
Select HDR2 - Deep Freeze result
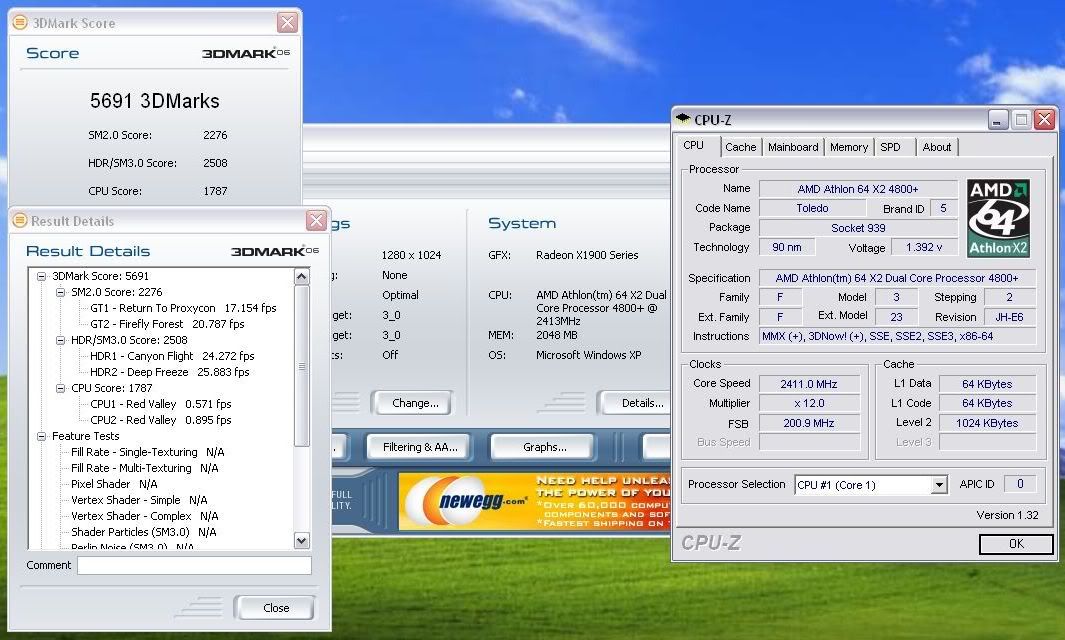click(170, 372)
